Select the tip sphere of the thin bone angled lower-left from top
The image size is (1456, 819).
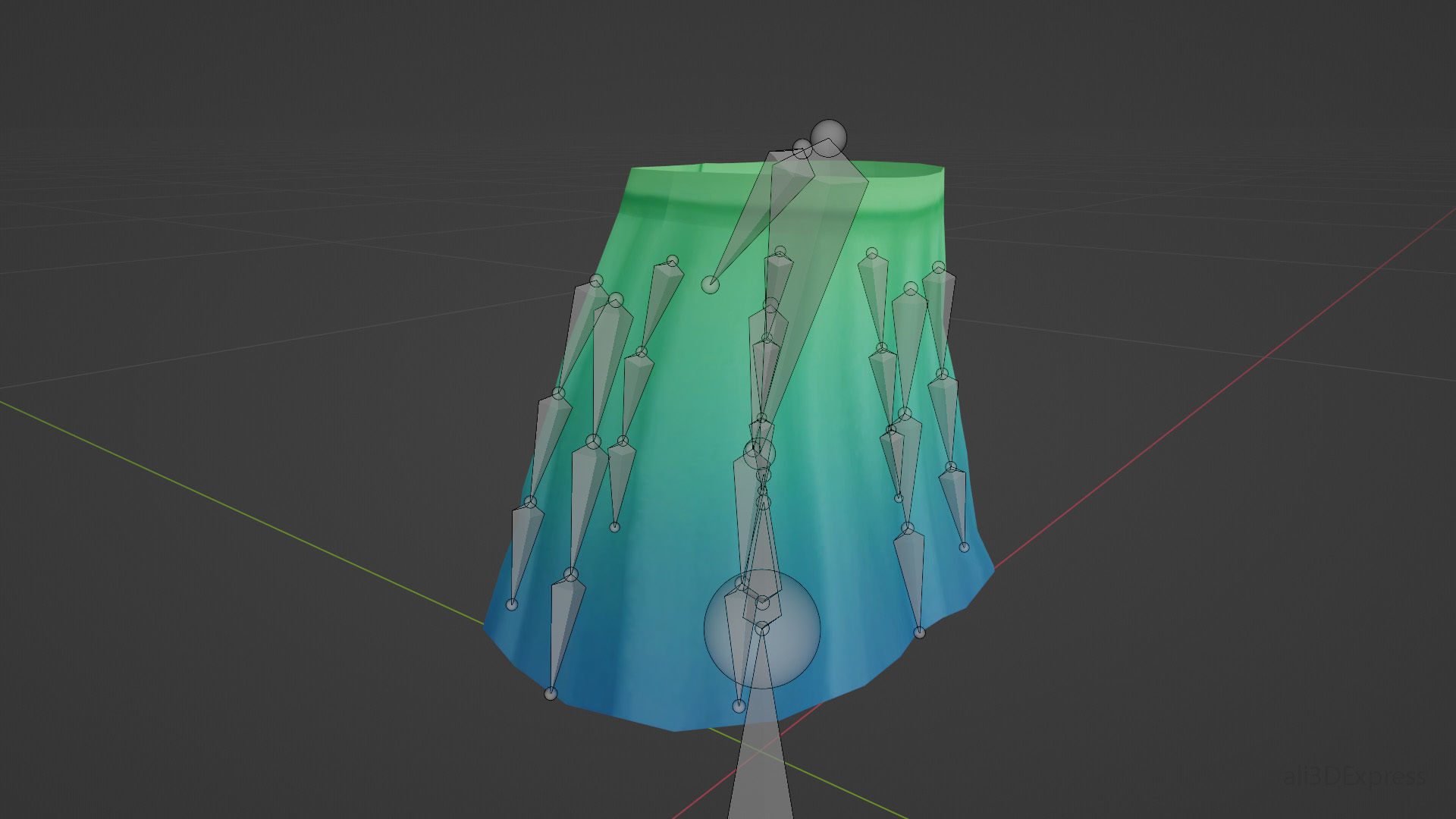(x=710, y=284)
